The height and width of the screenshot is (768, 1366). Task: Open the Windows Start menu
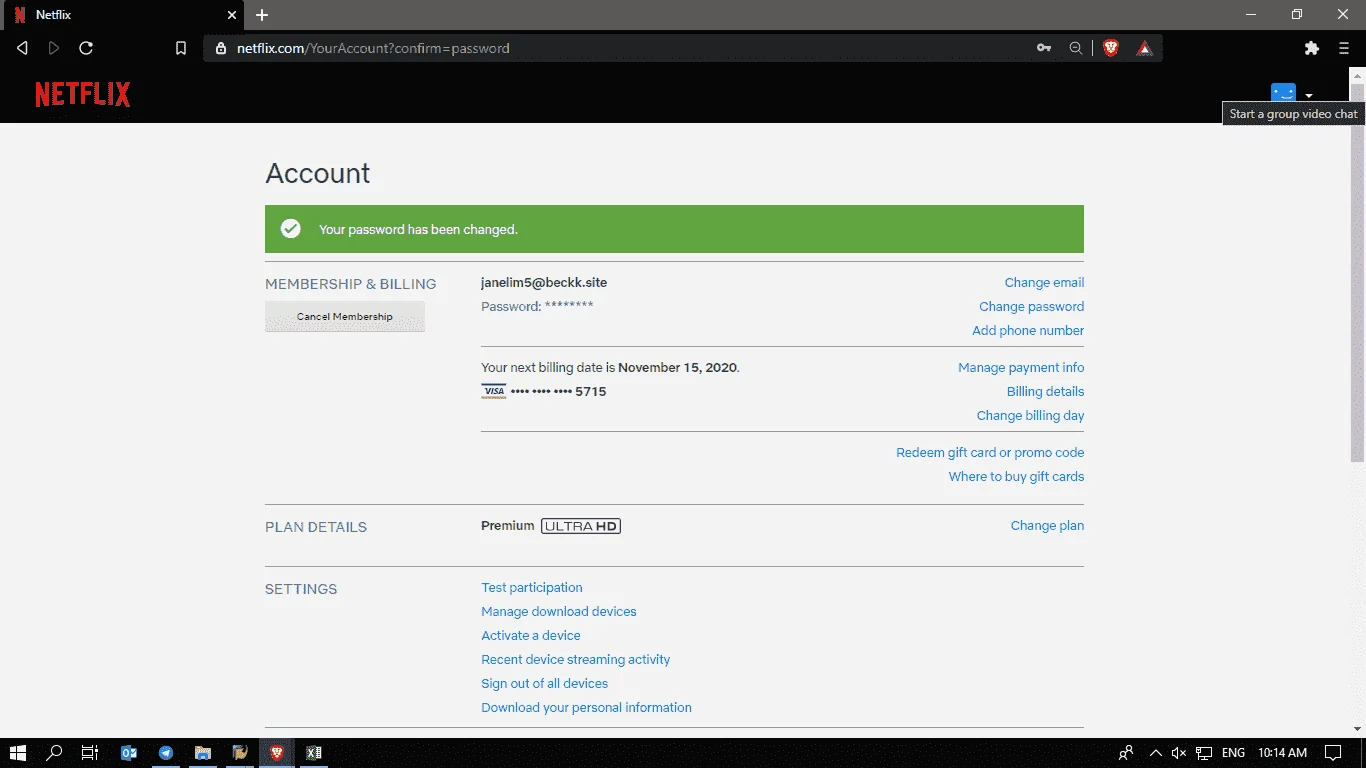18,753
